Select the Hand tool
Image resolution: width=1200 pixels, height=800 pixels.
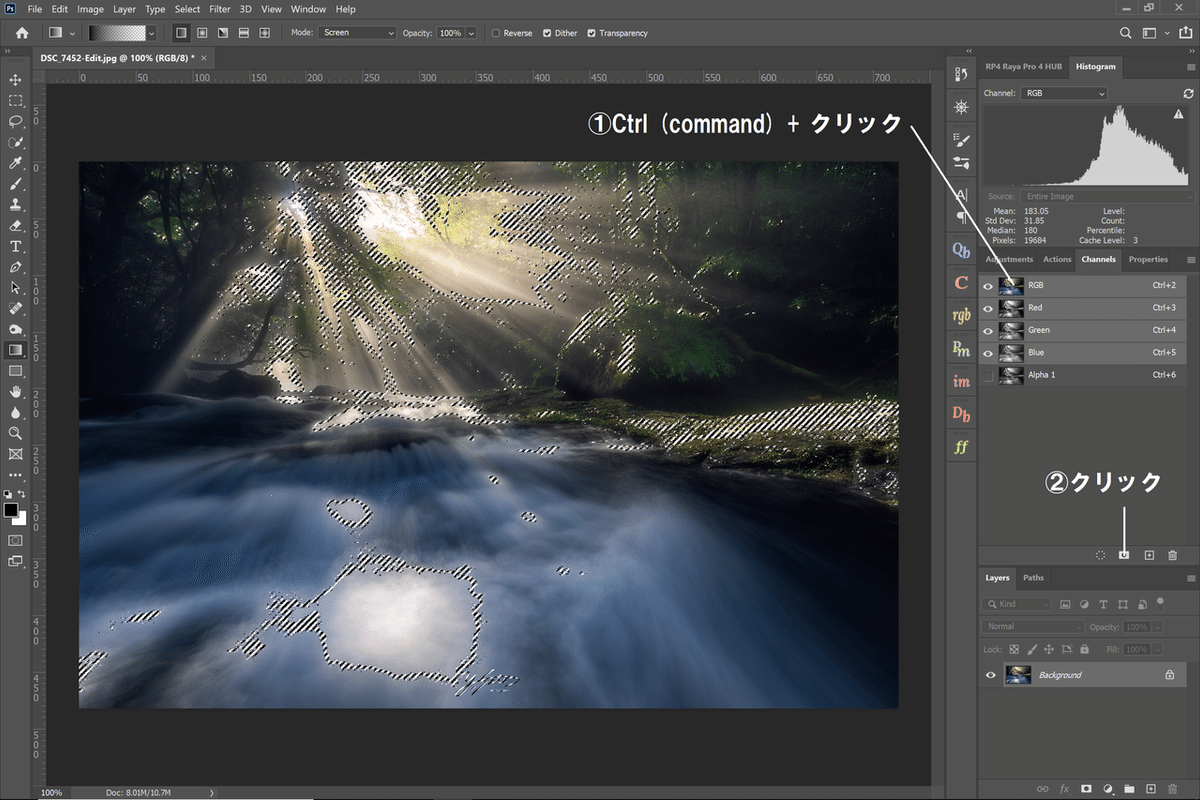click(15, 392)
